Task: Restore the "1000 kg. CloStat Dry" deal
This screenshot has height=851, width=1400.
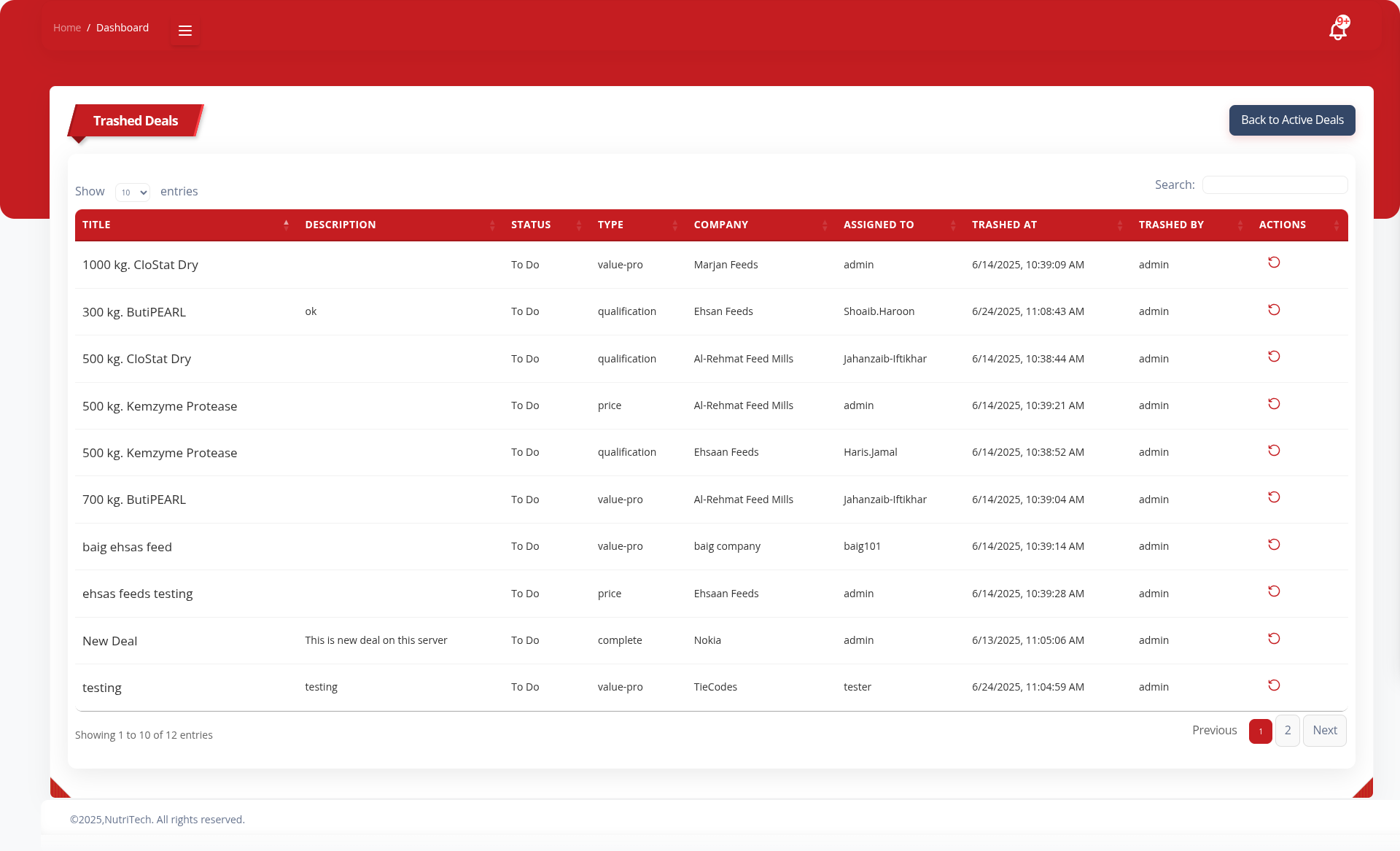Action: pyautogui.click(x=1274, y=263)
